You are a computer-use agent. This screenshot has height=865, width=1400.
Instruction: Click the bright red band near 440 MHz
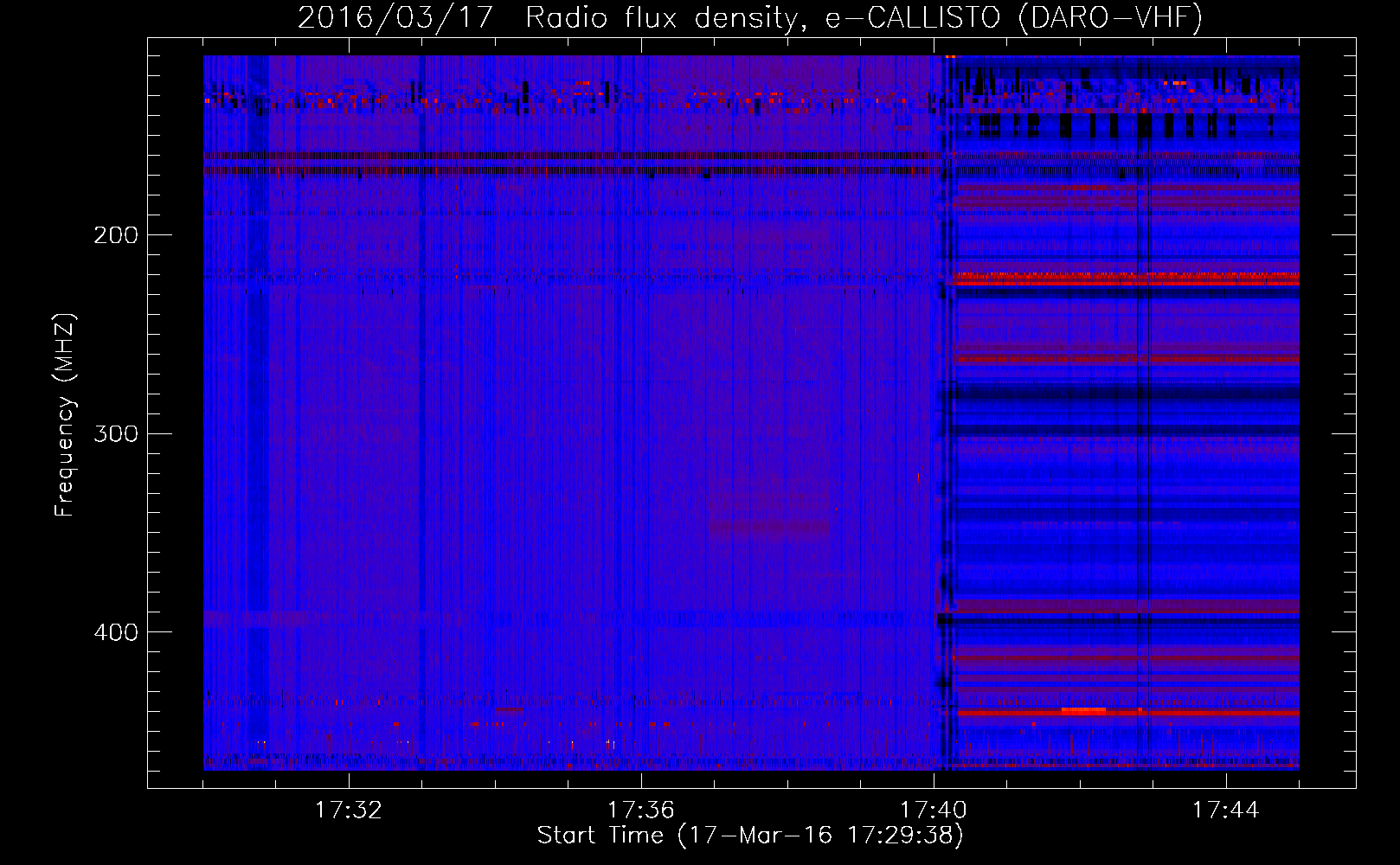click(1128, 713)
